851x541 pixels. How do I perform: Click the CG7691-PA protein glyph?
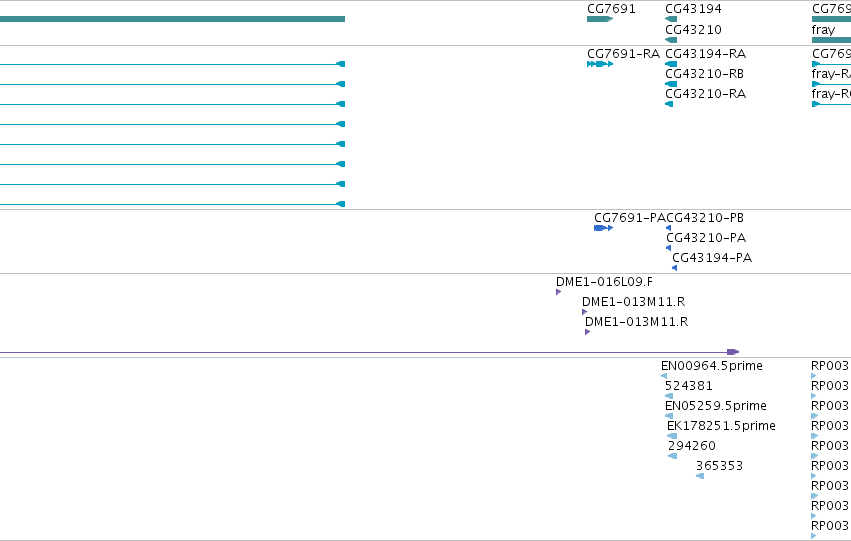tap(604, 228)
